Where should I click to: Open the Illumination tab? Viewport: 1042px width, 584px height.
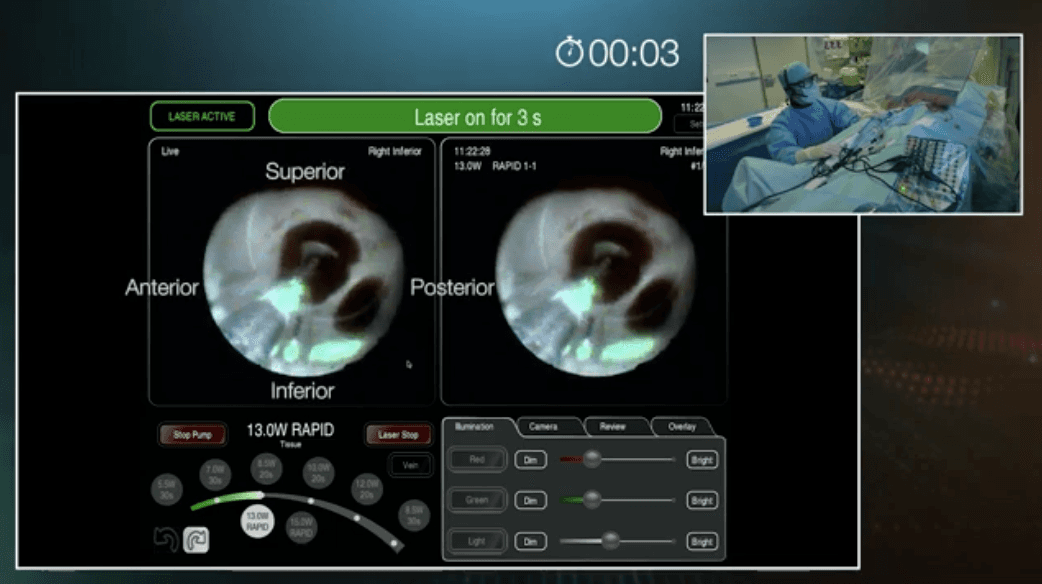pos(475,427)
